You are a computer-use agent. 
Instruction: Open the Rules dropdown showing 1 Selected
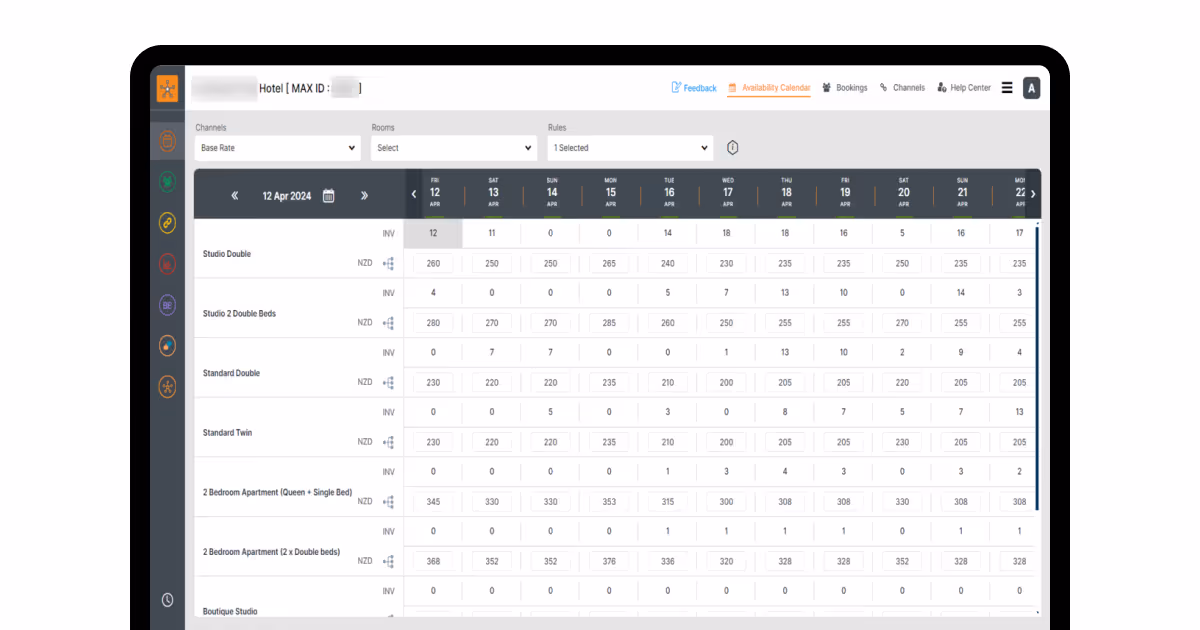tap(631, 148)
